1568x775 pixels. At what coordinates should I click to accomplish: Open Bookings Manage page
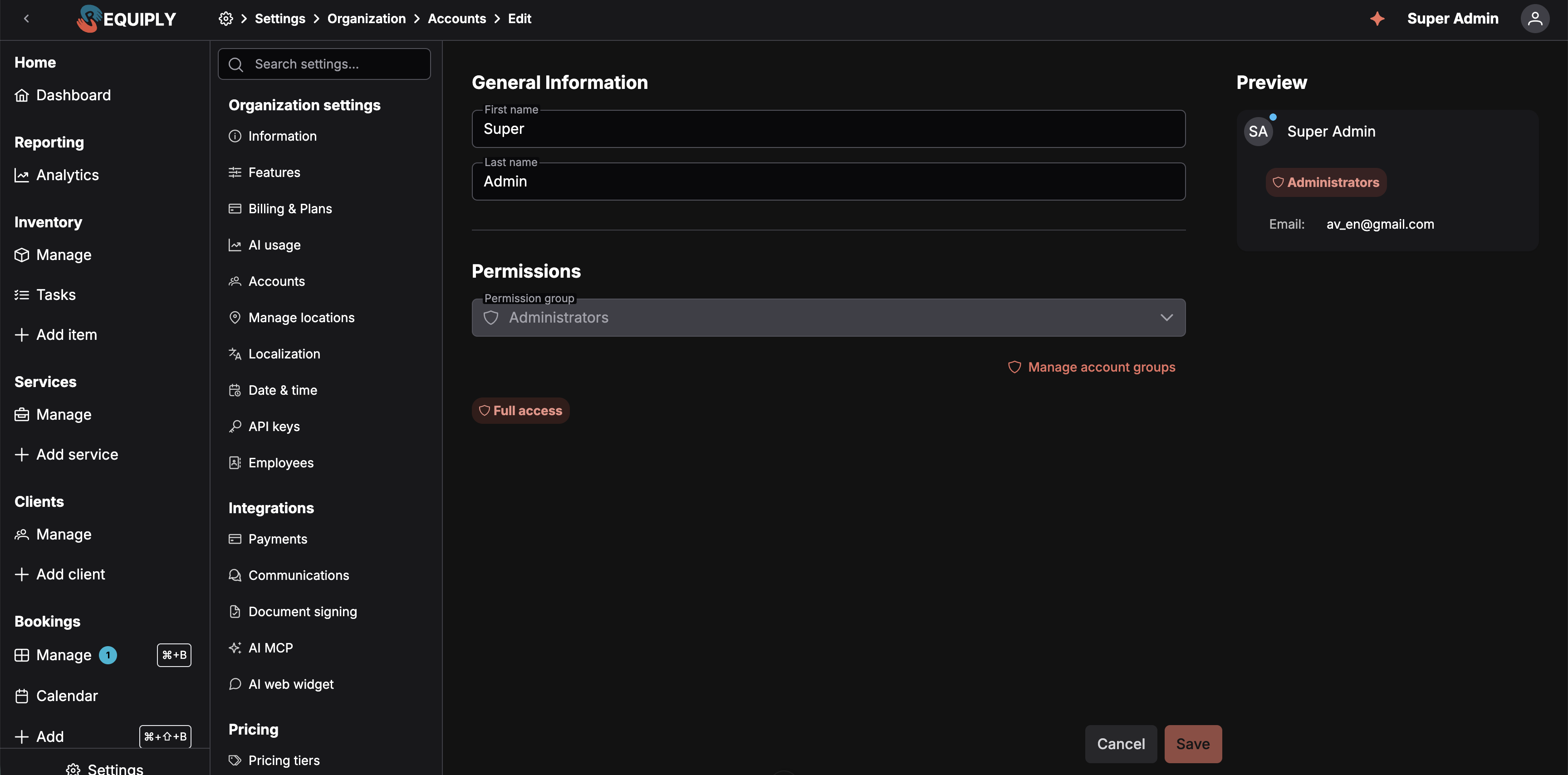[53, 655]
